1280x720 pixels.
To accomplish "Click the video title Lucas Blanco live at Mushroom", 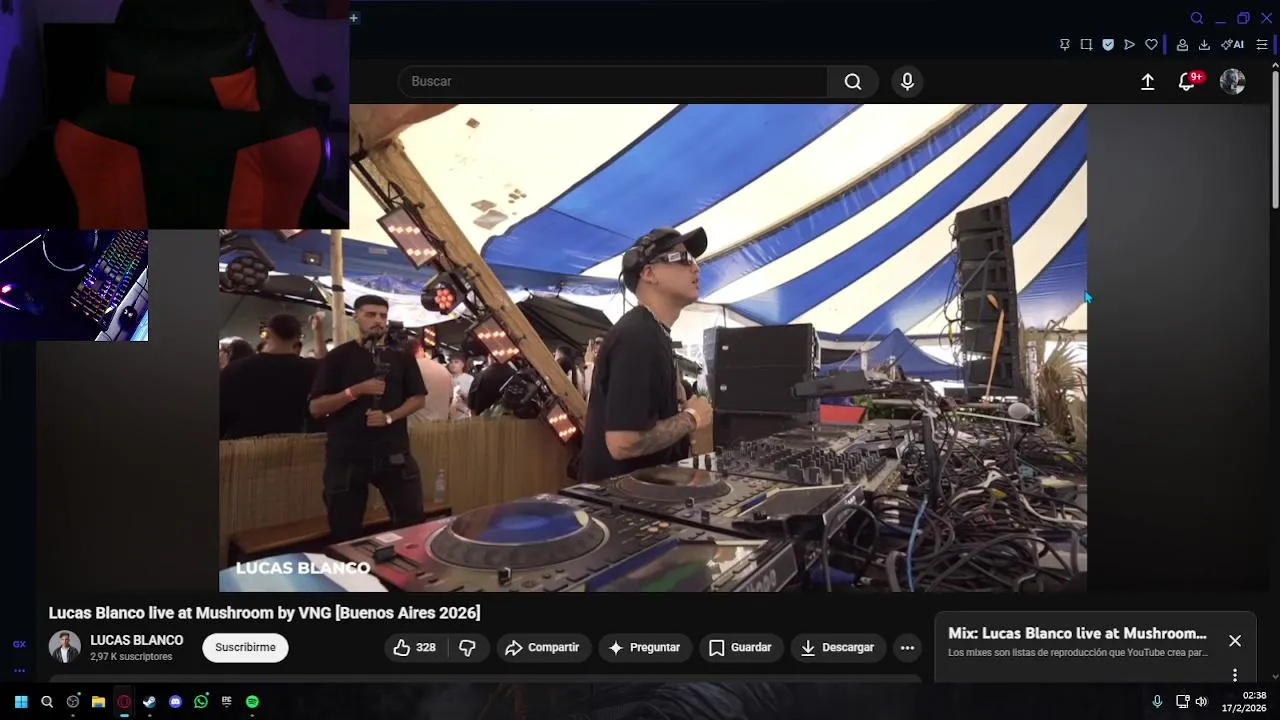I will point(264,613).
